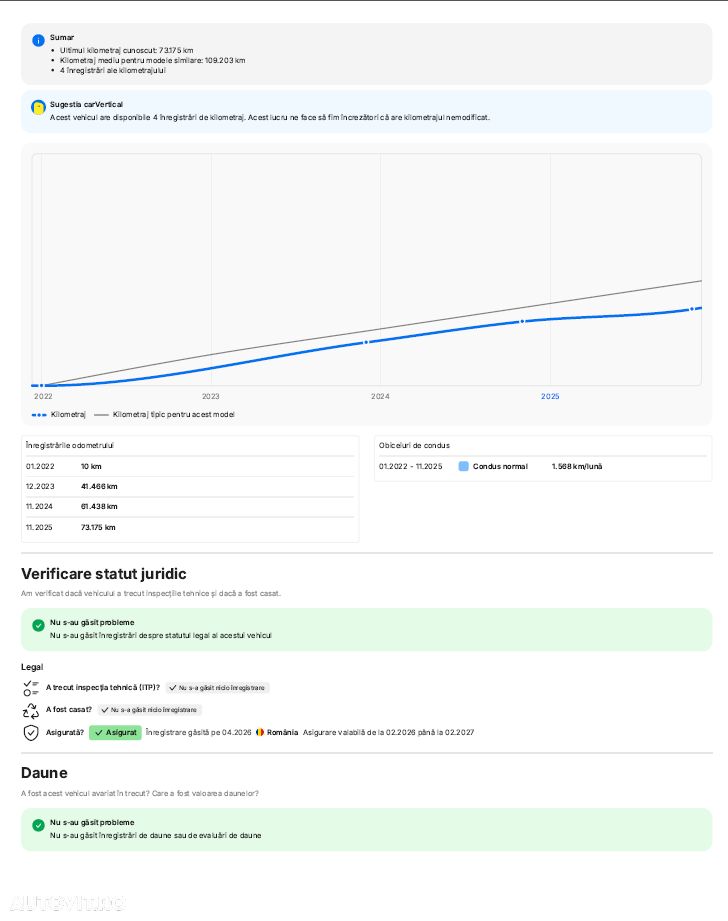Click the shield icon beside 'Asigurată?'
Screen dimensions: 728x921
tap(30, 733)
